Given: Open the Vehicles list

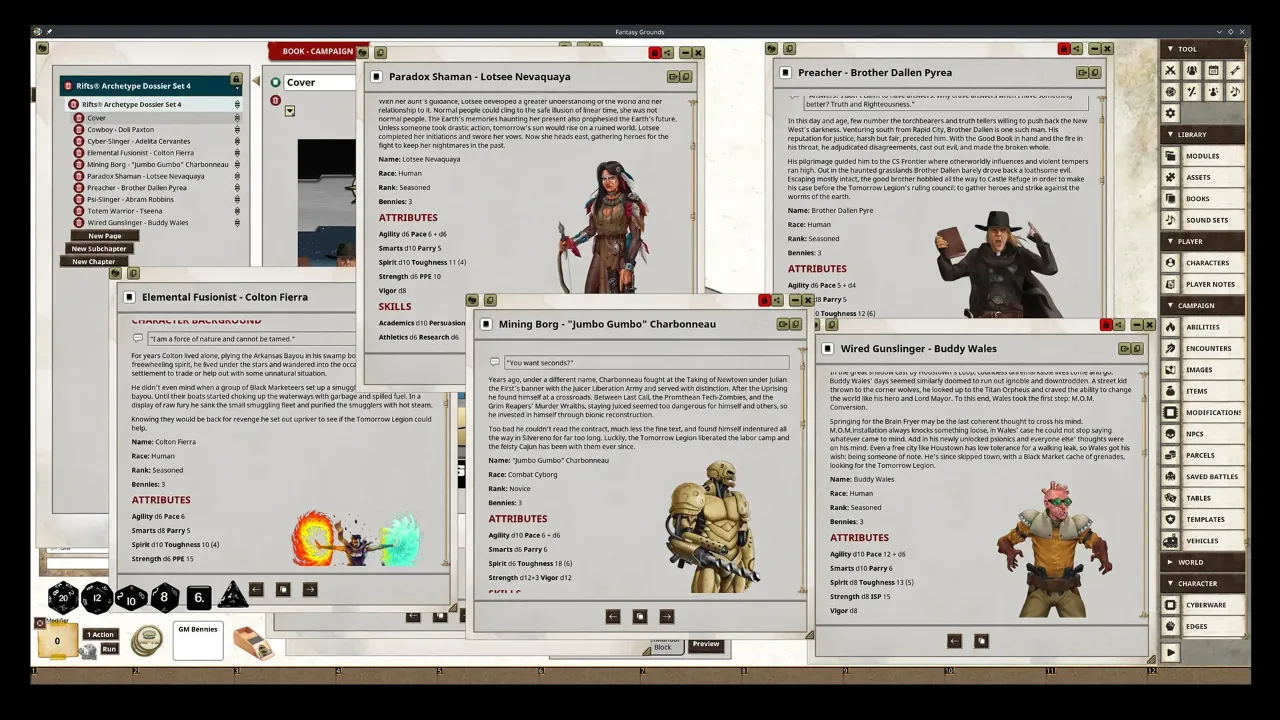Looking at the screenshot, I should coord(1203,541).
